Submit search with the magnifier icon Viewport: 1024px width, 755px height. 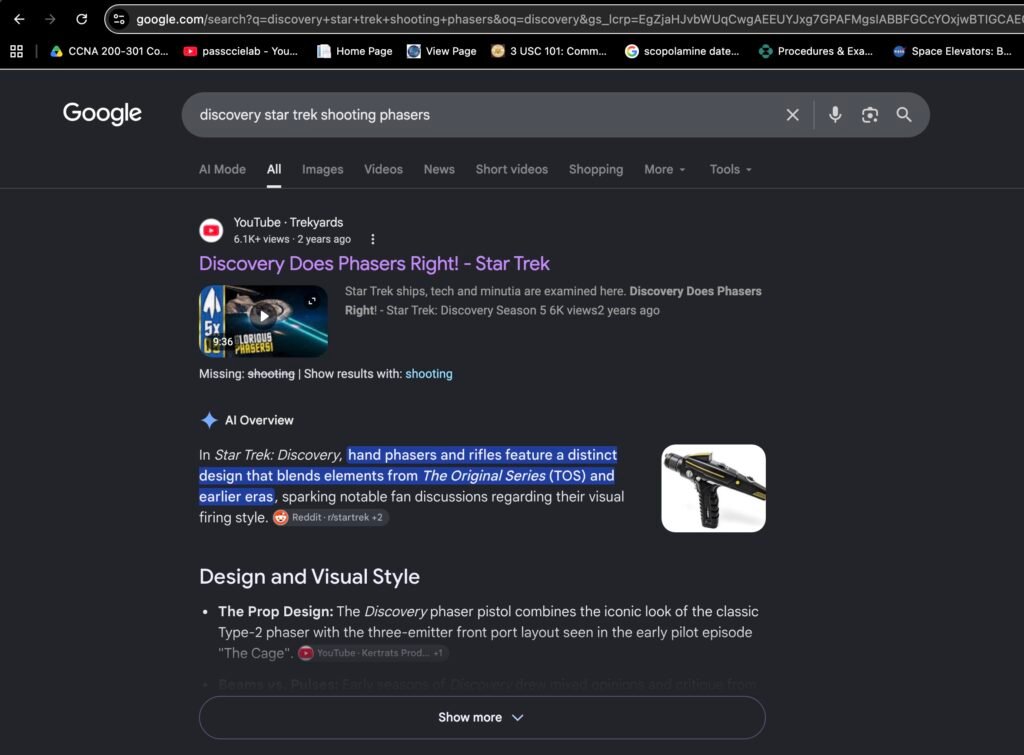point(904,115)
